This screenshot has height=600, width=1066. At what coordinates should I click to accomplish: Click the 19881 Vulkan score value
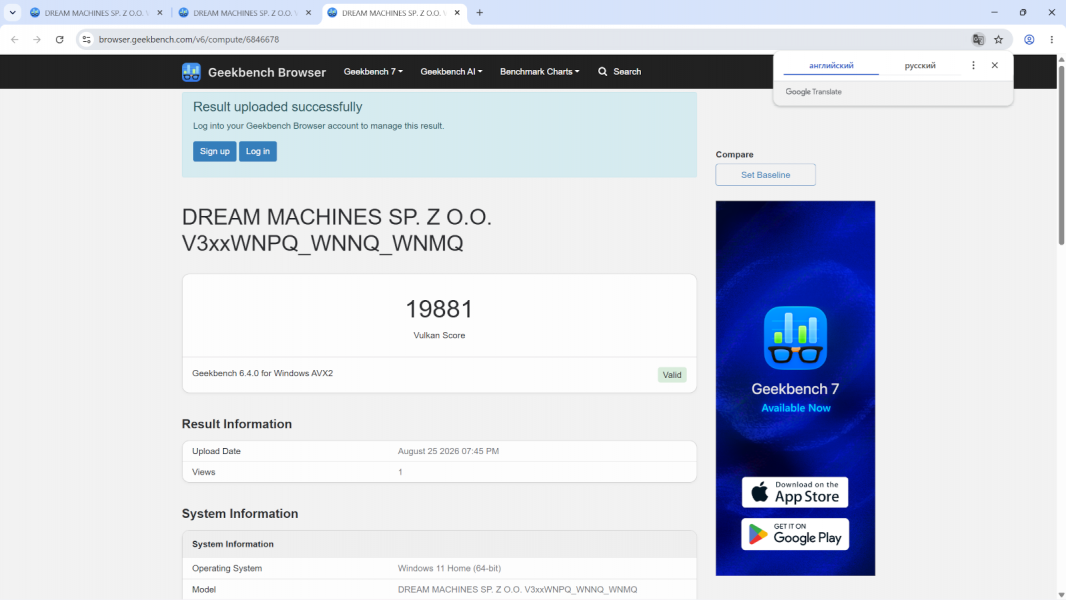[439, 309]
